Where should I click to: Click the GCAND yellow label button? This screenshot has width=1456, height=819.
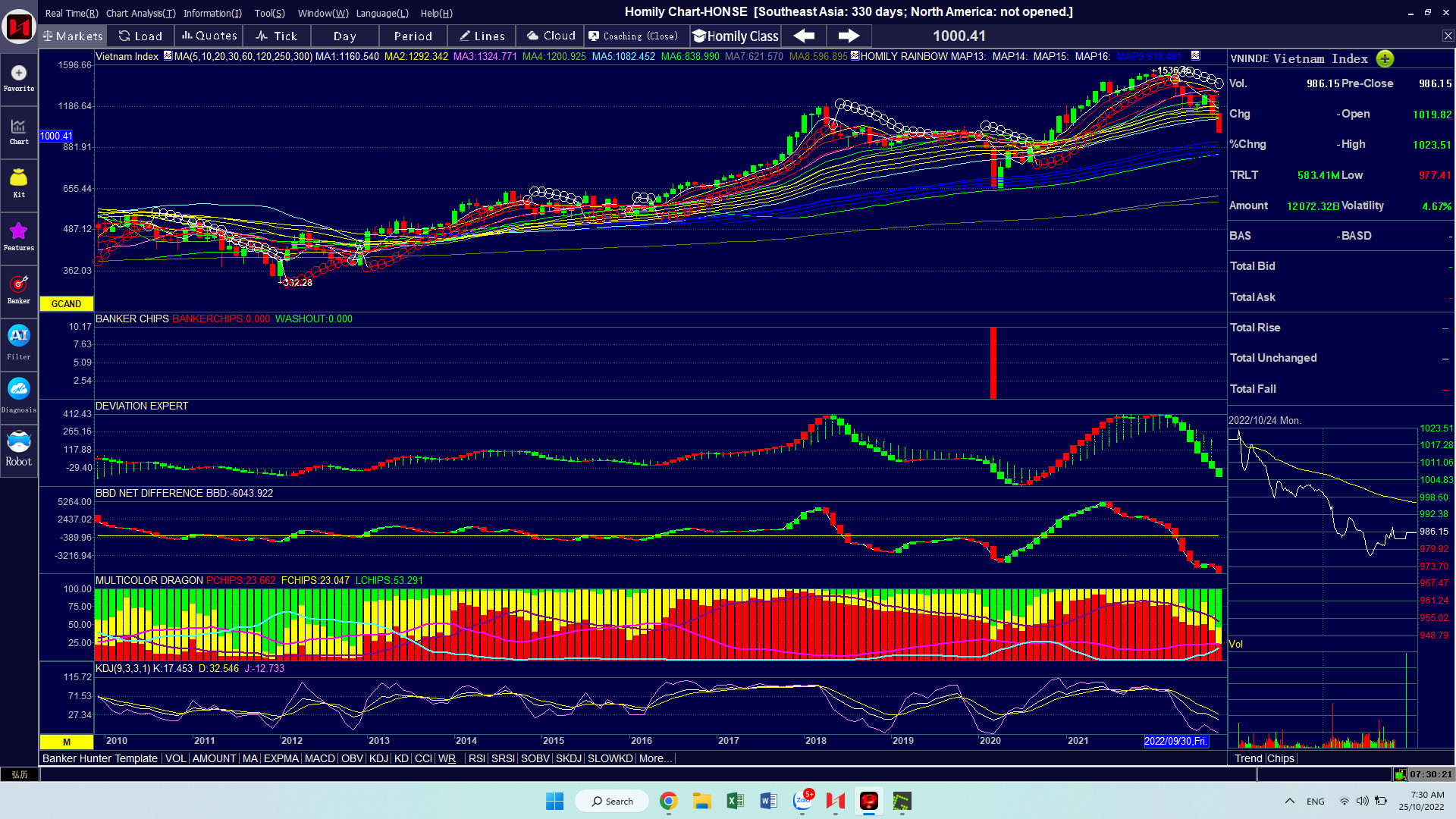point(67,303)
